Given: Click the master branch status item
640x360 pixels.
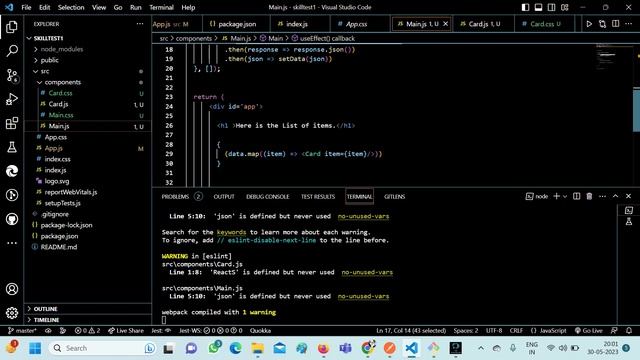Looking at the screenshot, I should point(22,331).
